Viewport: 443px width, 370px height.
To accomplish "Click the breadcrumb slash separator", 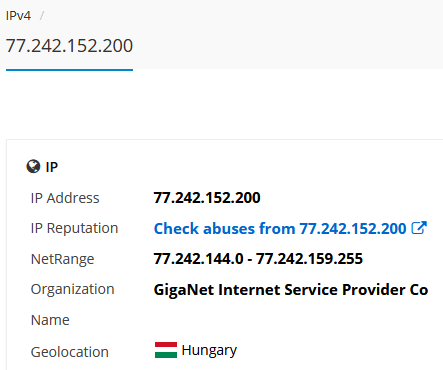I will click(x=42, y=16).
